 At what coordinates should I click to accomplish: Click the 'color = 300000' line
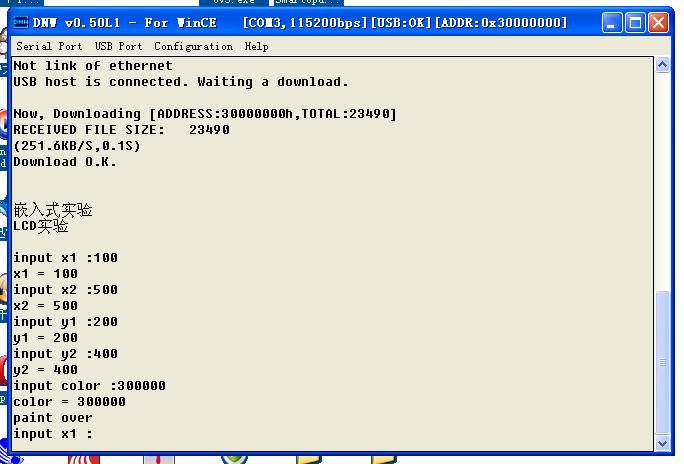[69, 402]
